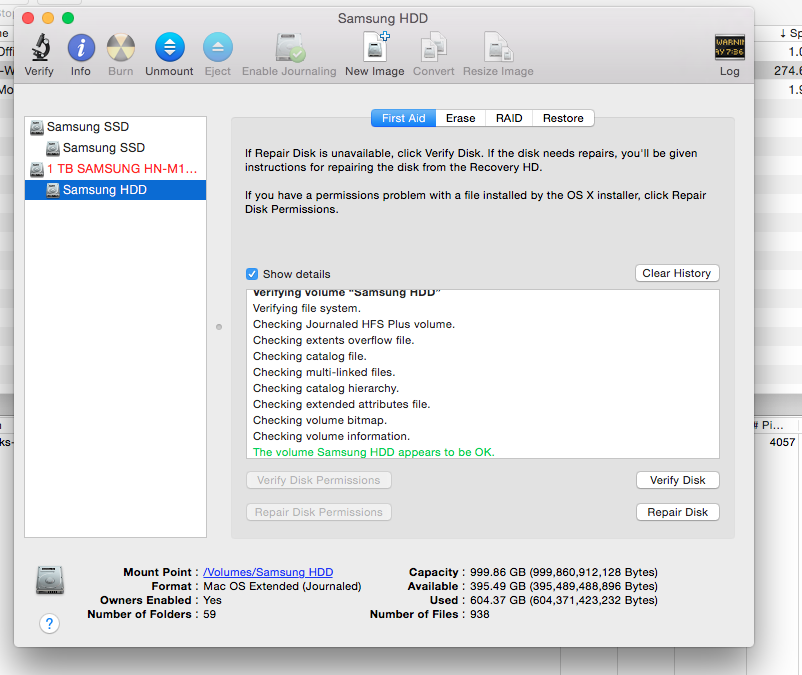Click the Verify Disk Permissions button
The image size is (802, 675).
coord(319,480)
